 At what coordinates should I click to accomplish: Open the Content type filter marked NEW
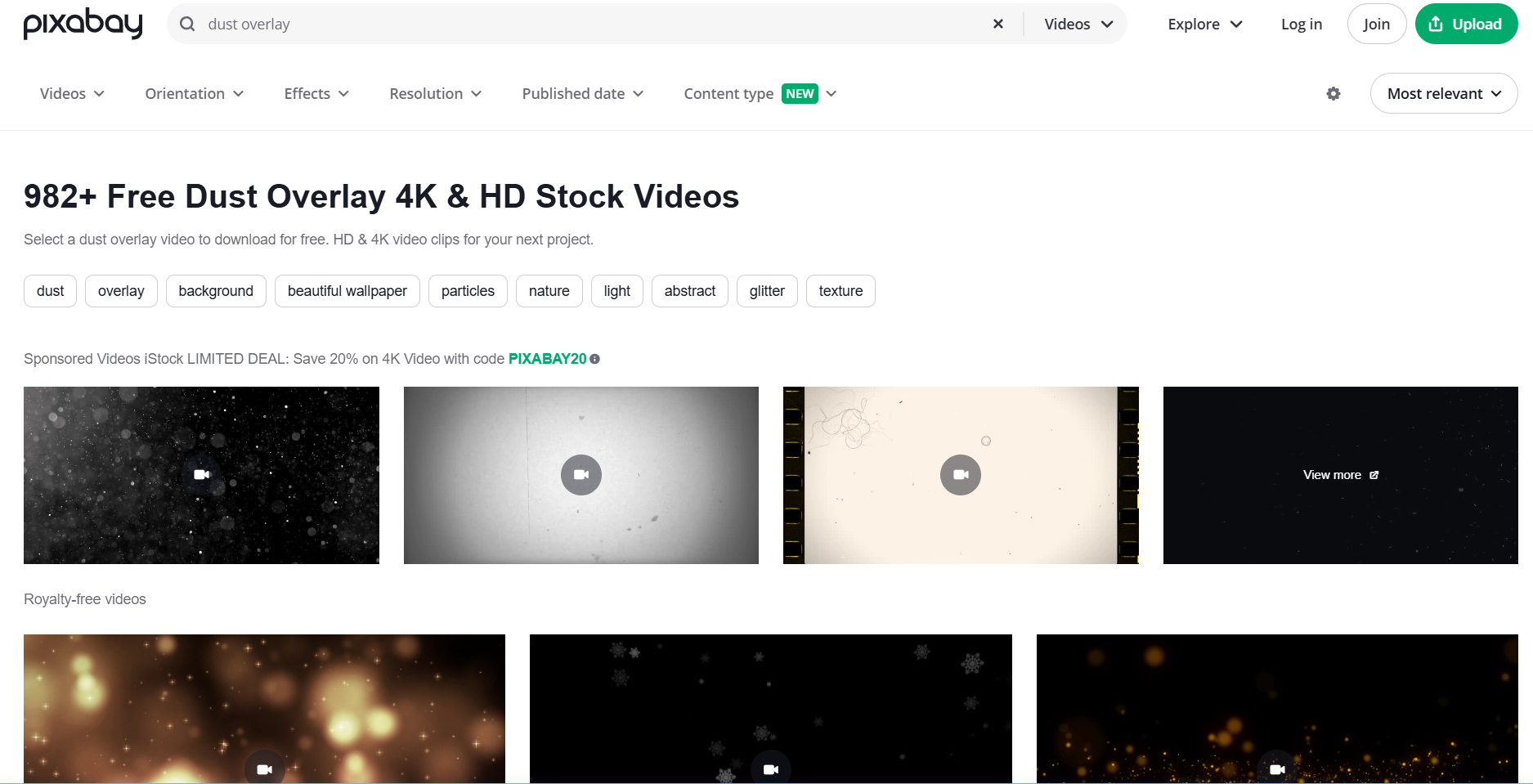click(x=759, y=93)
